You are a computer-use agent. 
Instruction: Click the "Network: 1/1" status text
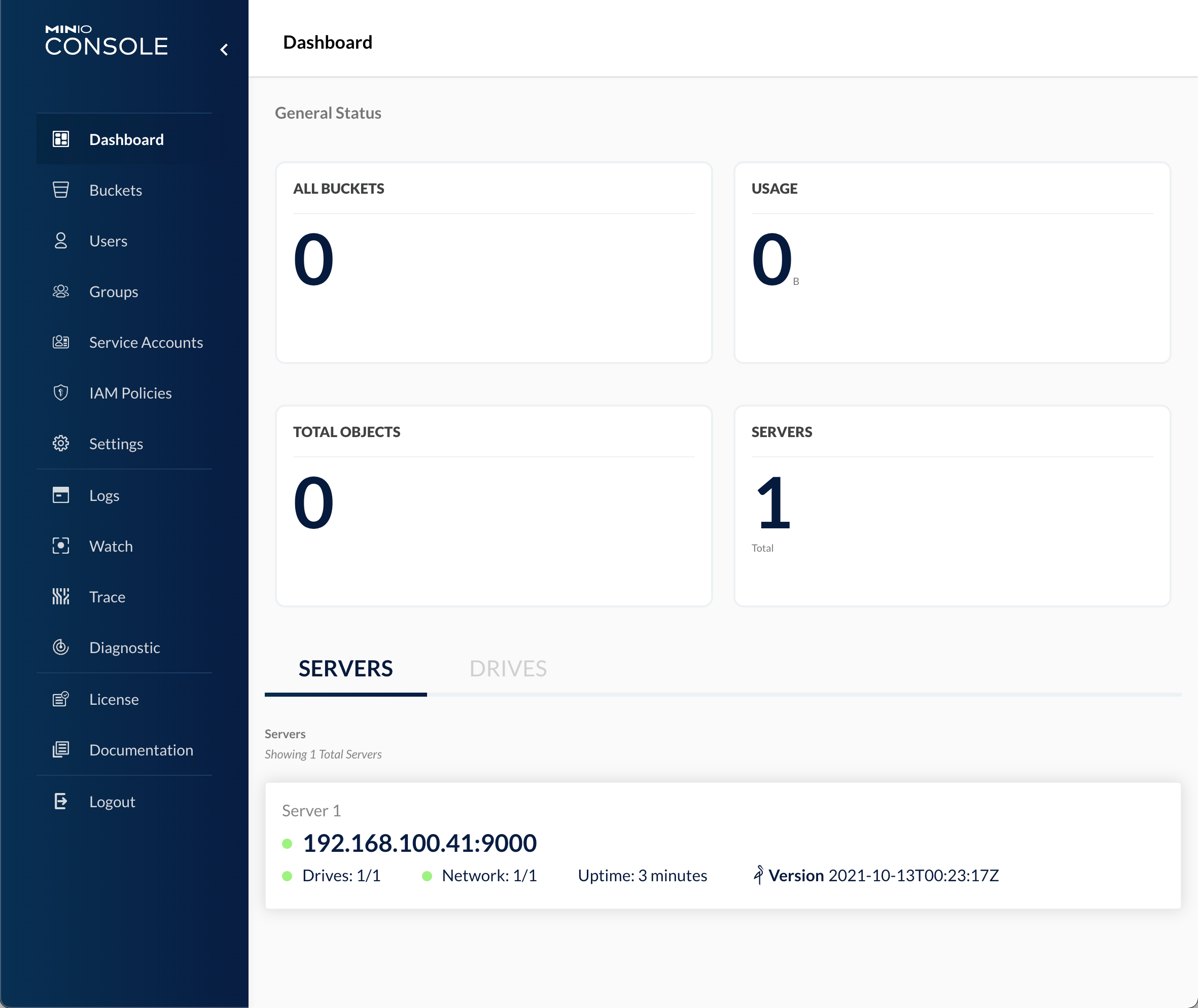pyautogui.click(x=489, y=876)
